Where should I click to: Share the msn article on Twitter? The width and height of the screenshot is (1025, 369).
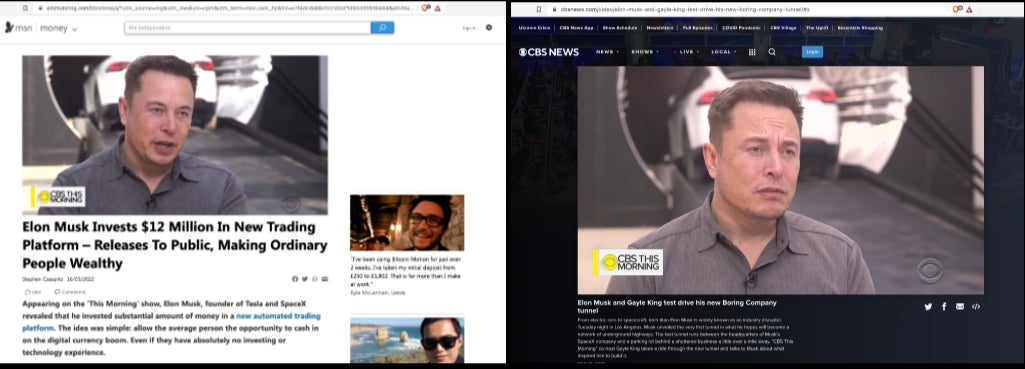(x=305, y=279)
